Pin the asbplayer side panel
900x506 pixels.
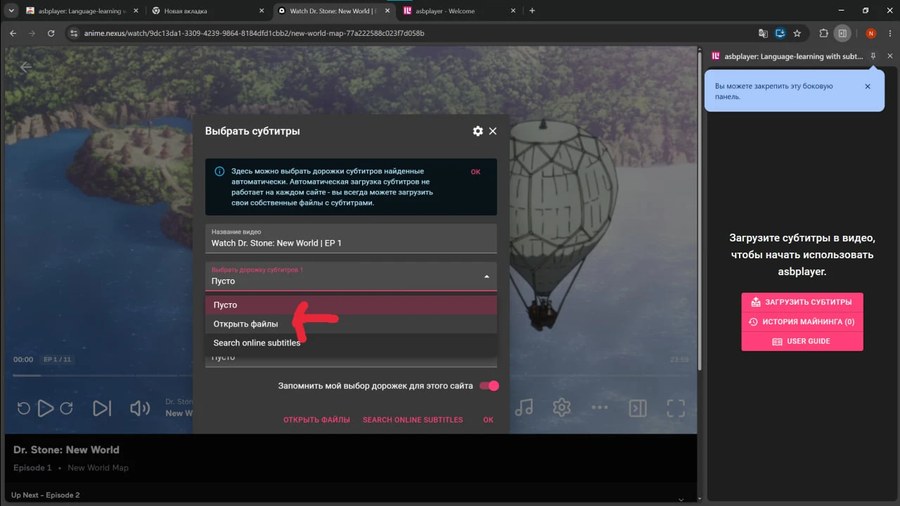(873, 56)
